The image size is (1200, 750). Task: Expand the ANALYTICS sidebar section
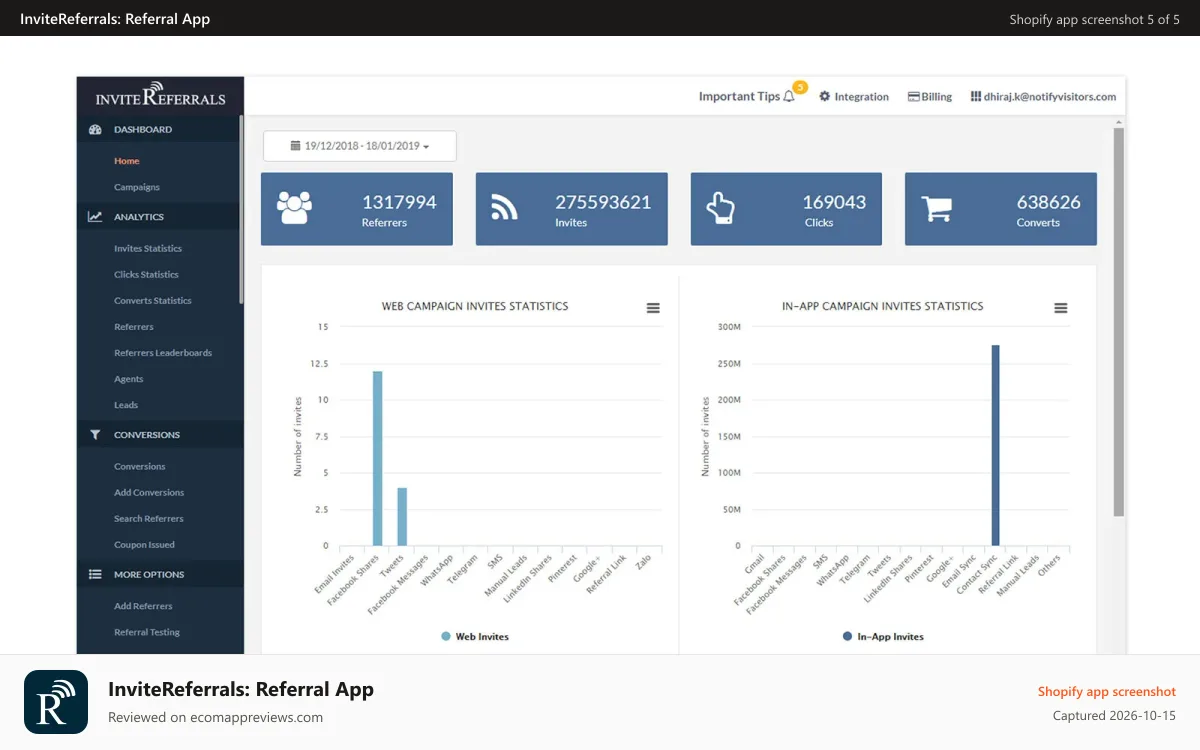(160, 217)
